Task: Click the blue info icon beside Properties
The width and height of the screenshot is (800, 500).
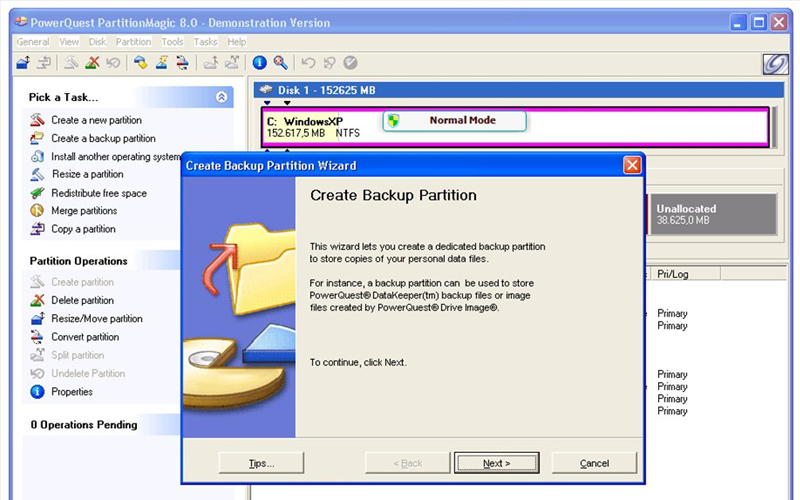Action: point(37,392)
